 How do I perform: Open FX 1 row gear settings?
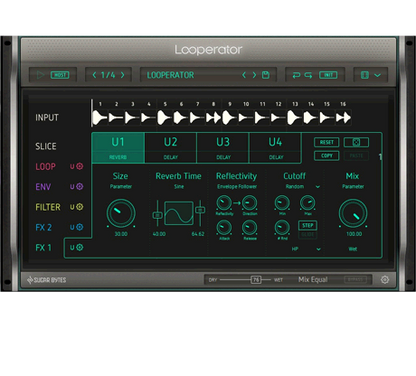[x=80, y=248]
